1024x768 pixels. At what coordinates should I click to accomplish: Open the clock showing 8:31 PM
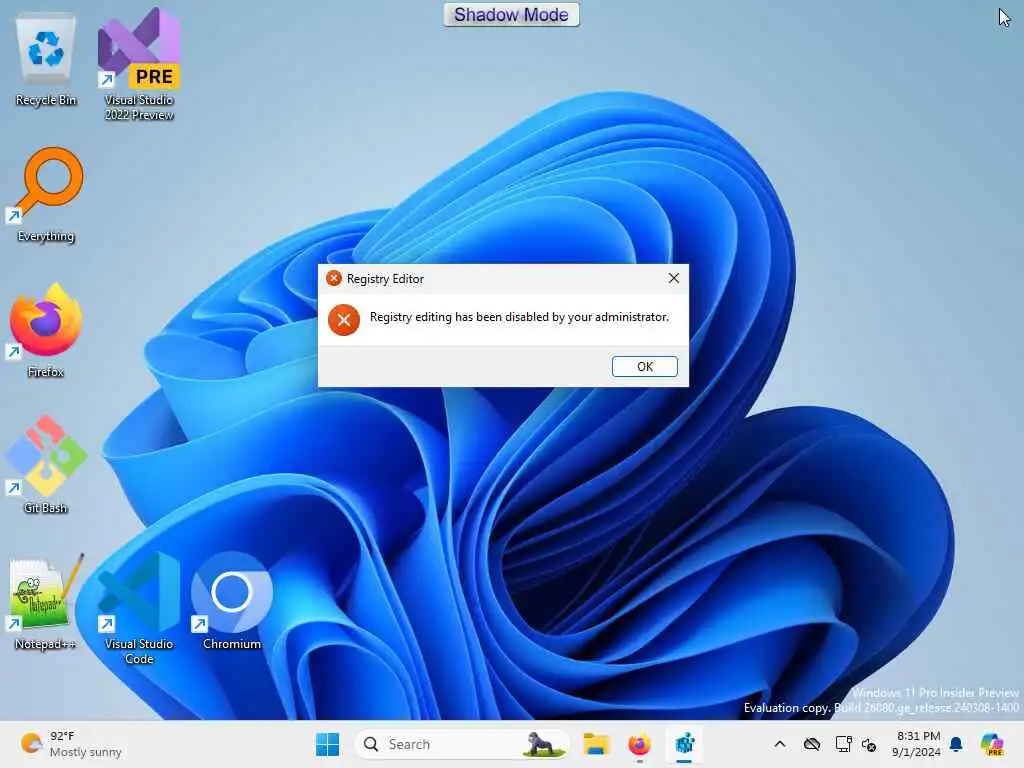click(917, 744)
